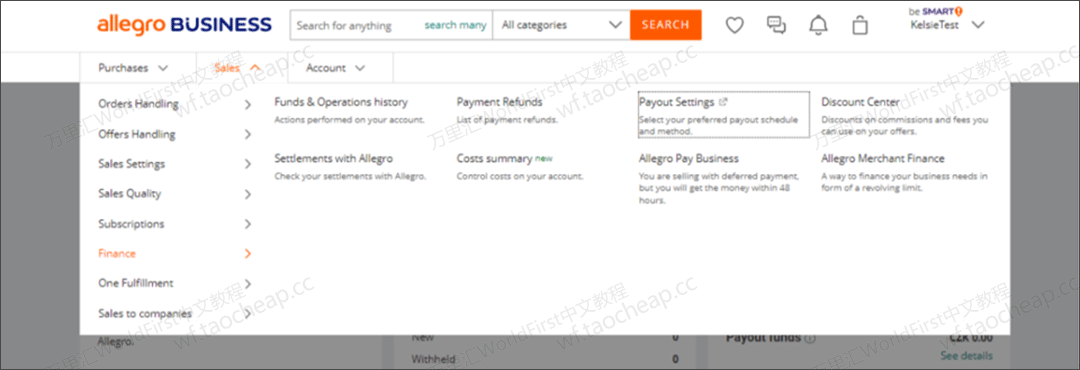Select Sales Quality menu item
The height and width of the screenshot is (370, 1080).
129,194
